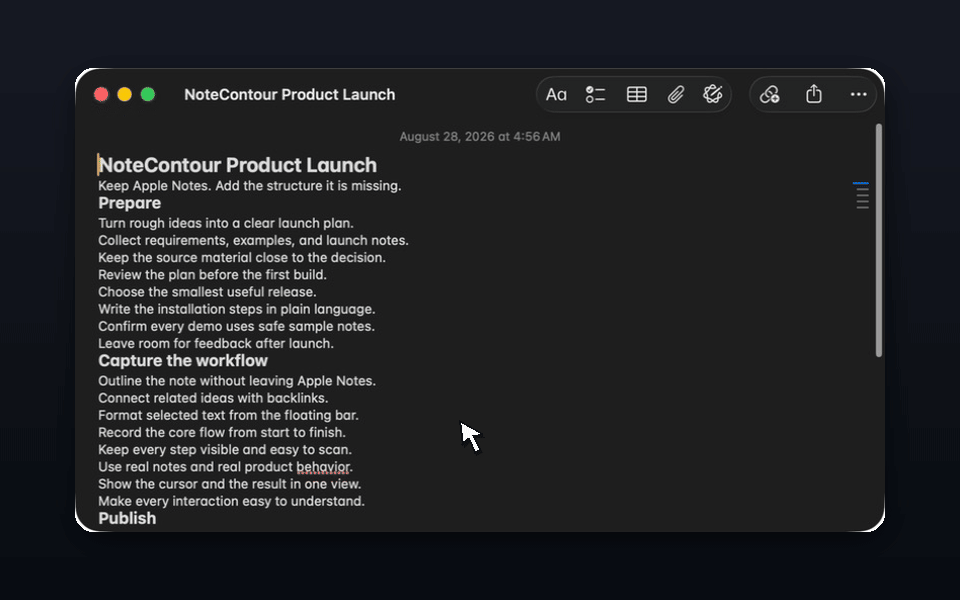Click the green full screen button
Viewport: 960px width, 600px height.
click(x=148, y=94)
